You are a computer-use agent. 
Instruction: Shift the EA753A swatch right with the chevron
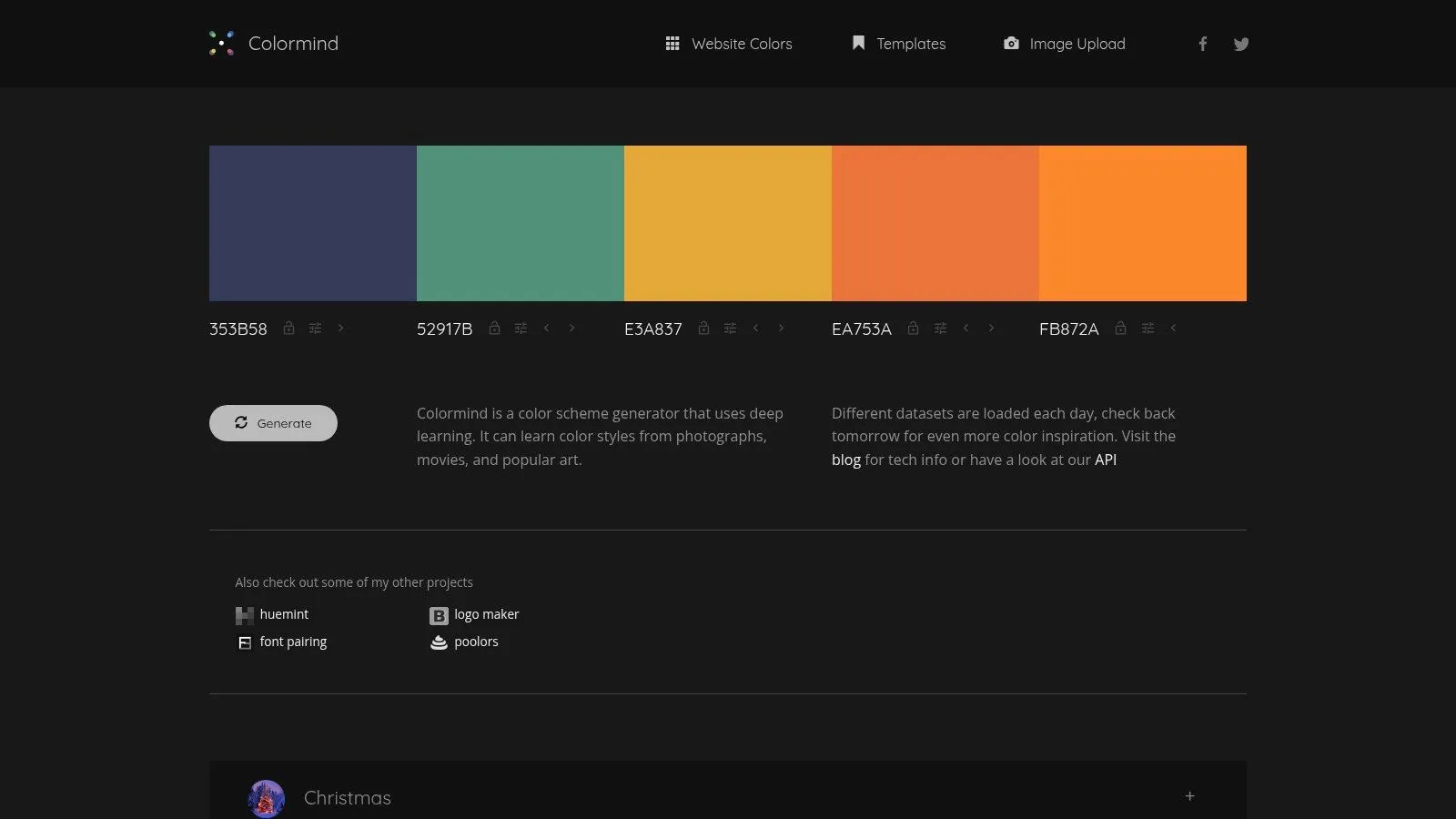pyautogui.click(x=990, y=329)
